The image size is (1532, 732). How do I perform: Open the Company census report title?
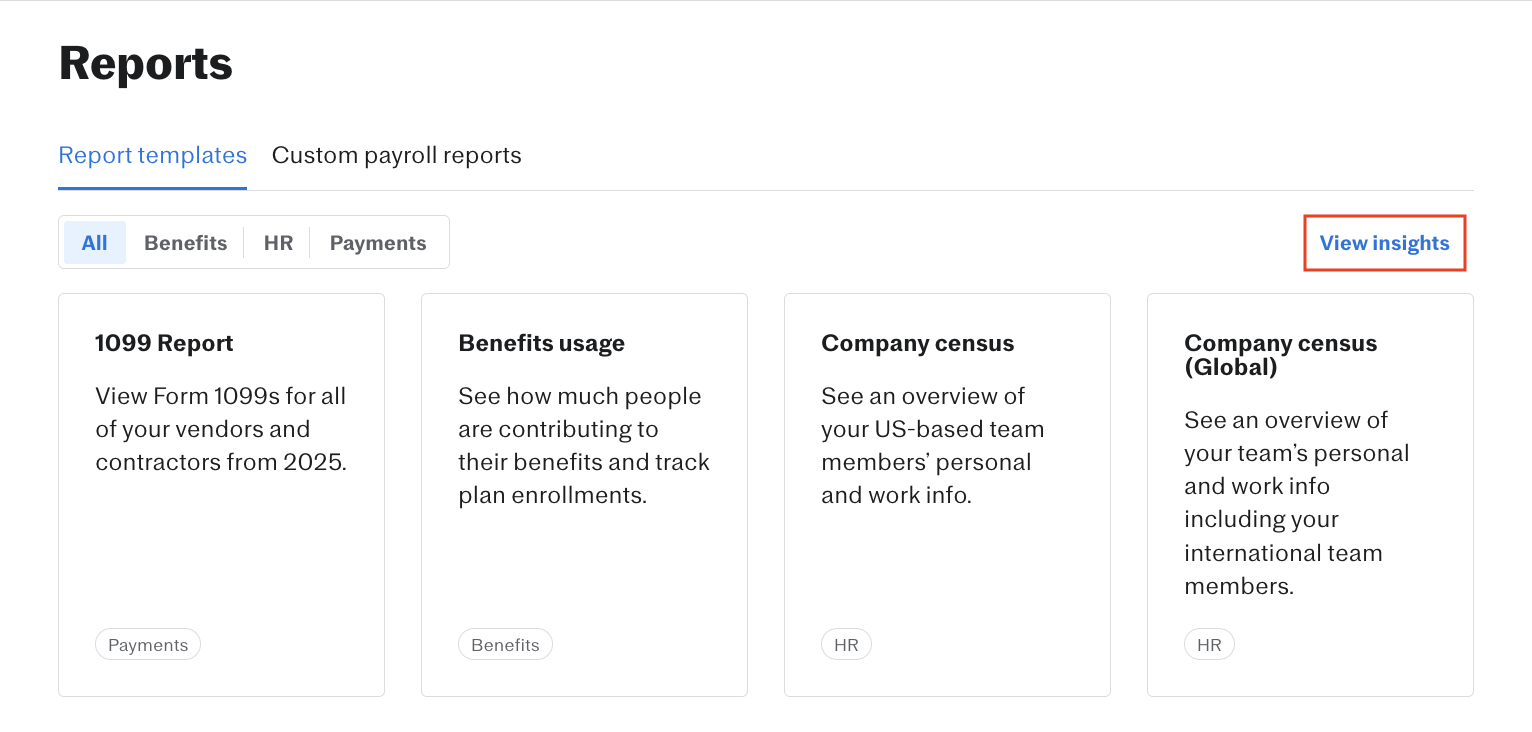tap(917, 343)
